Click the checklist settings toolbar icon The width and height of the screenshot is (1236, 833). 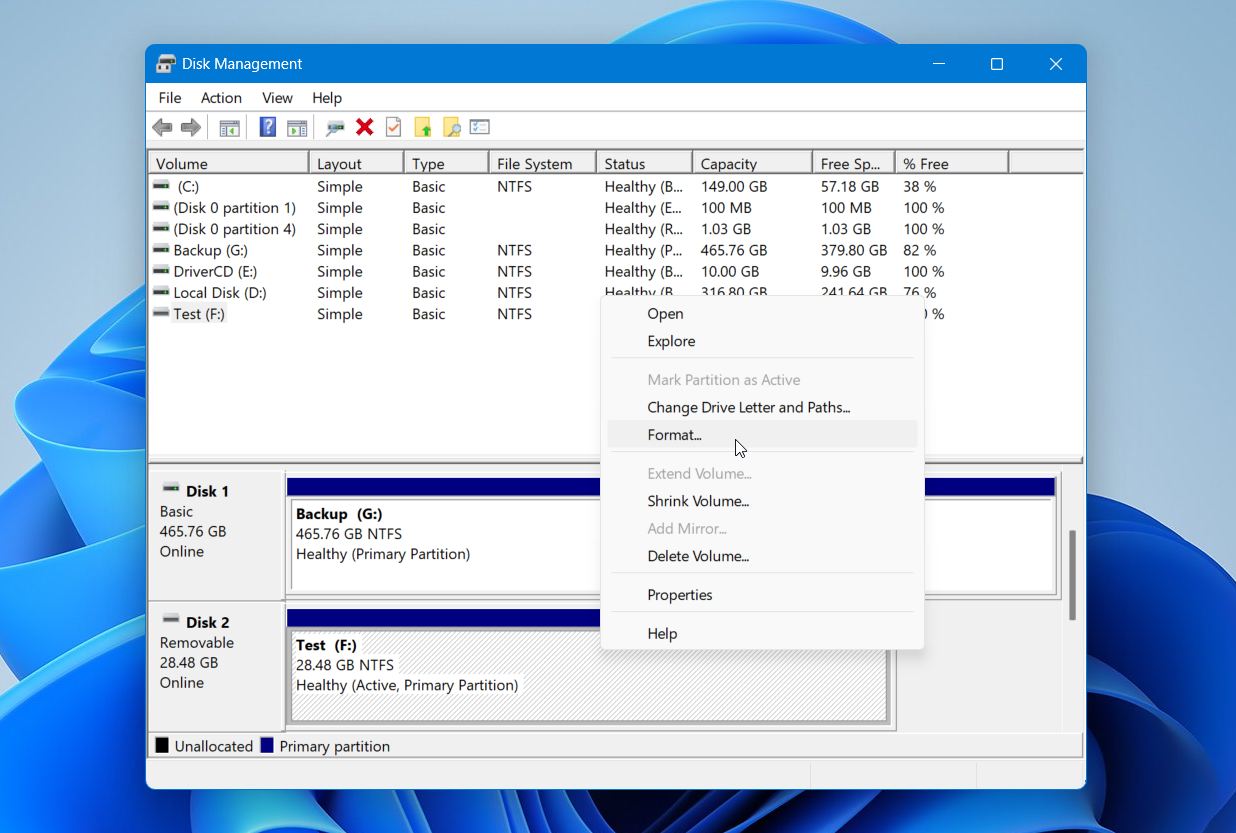click(480, 127)
